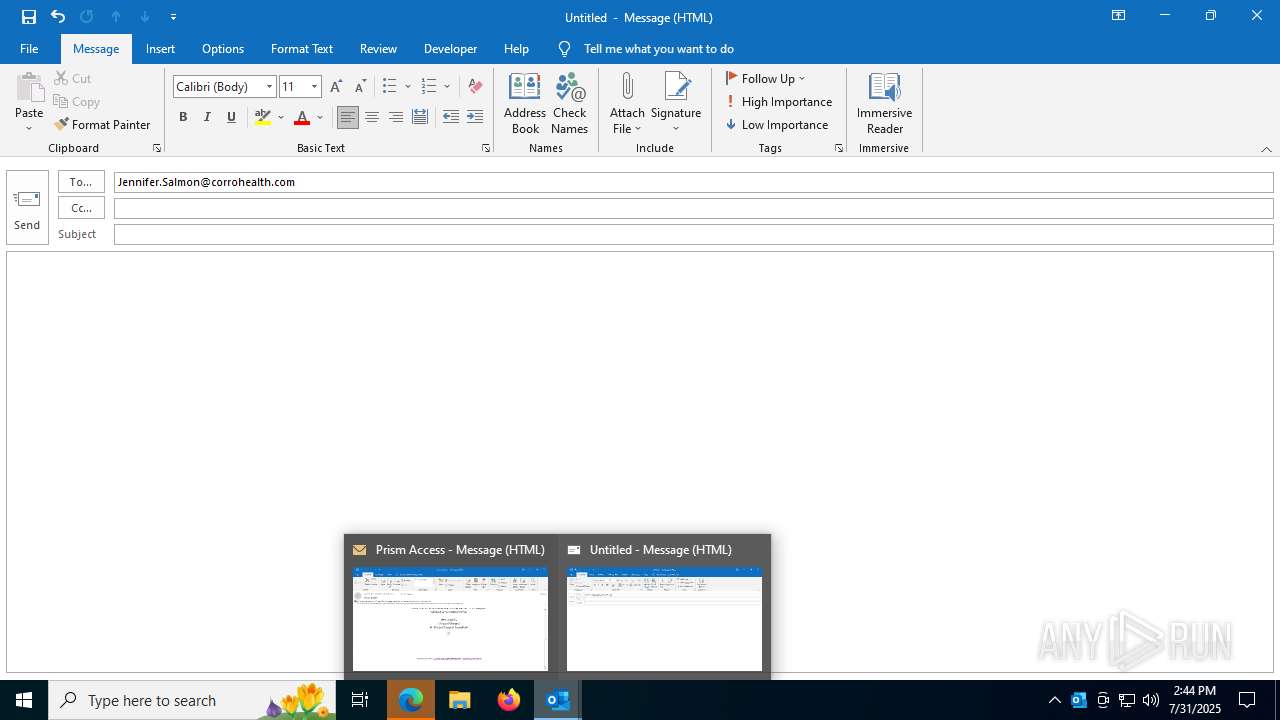Toggle underline formatting
This screenshot has height=720, width=1280.
[231, 117]
